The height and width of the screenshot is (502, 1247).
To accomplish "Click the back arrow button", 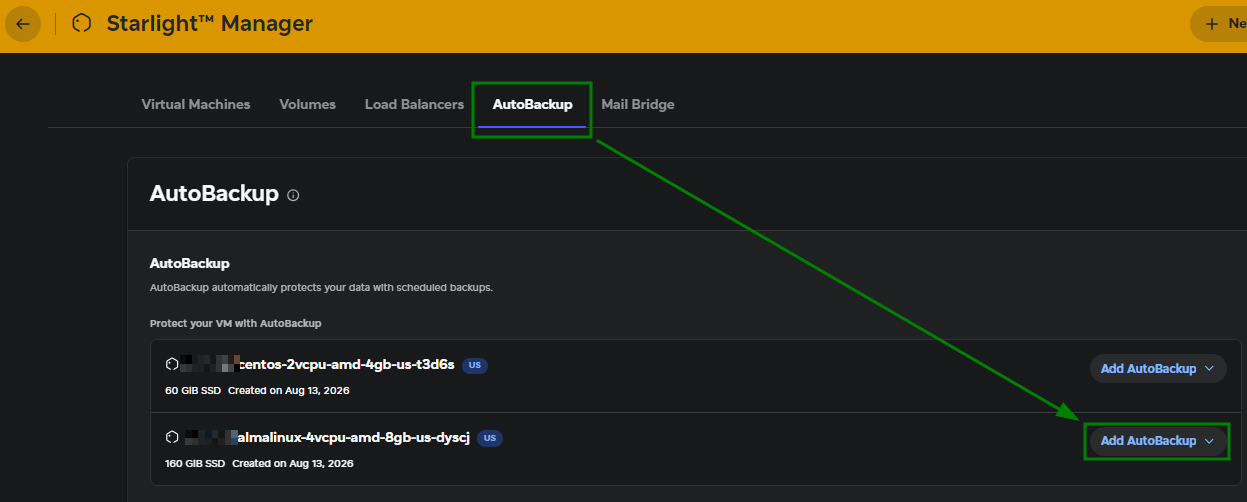I will pos(23,24).
